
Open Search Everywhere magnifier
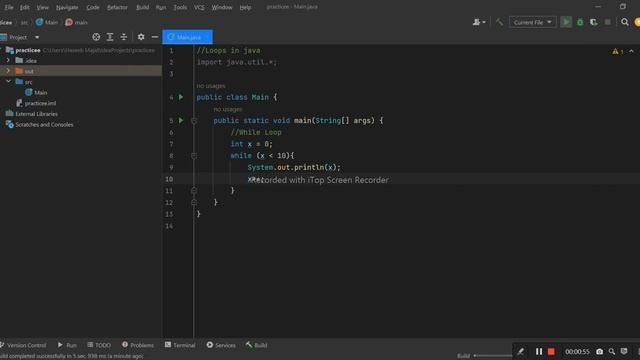[x=624, y=22]
